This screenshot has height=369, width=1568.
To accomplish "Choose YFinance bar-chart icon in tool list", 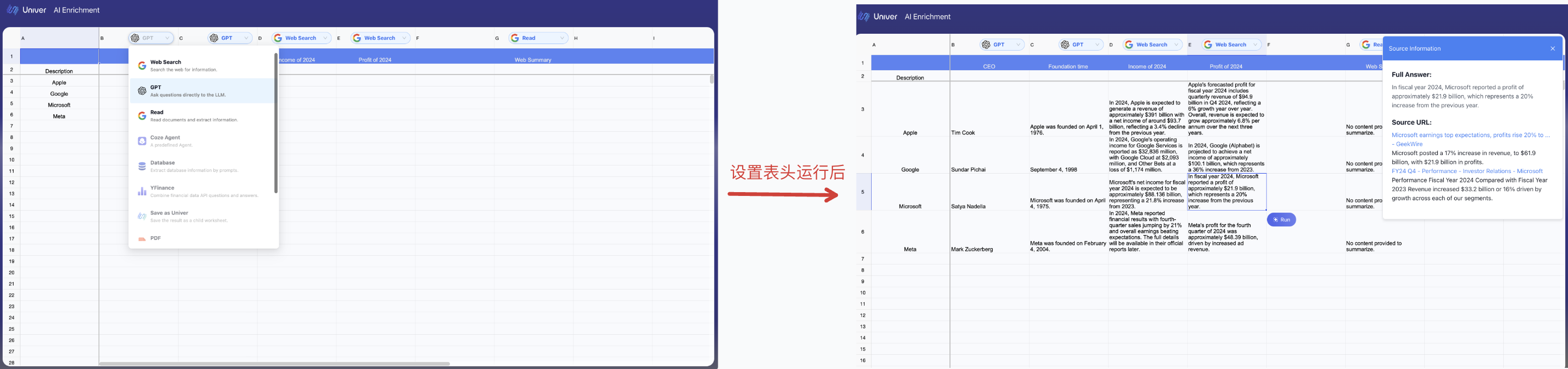I will point(142,191).
